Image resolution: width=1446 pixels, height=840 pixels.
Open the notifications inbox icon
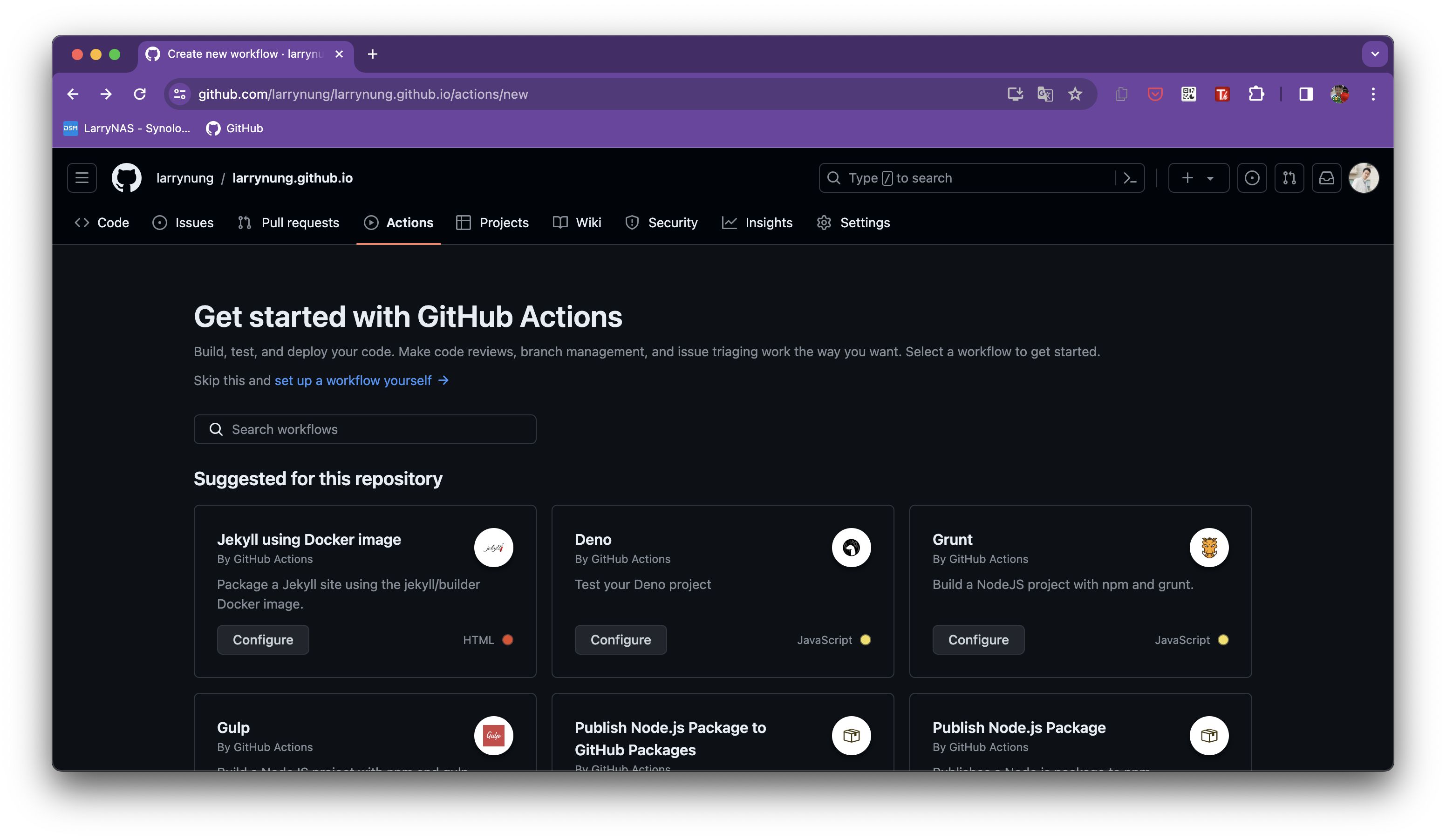click(x=1327, y=178)
